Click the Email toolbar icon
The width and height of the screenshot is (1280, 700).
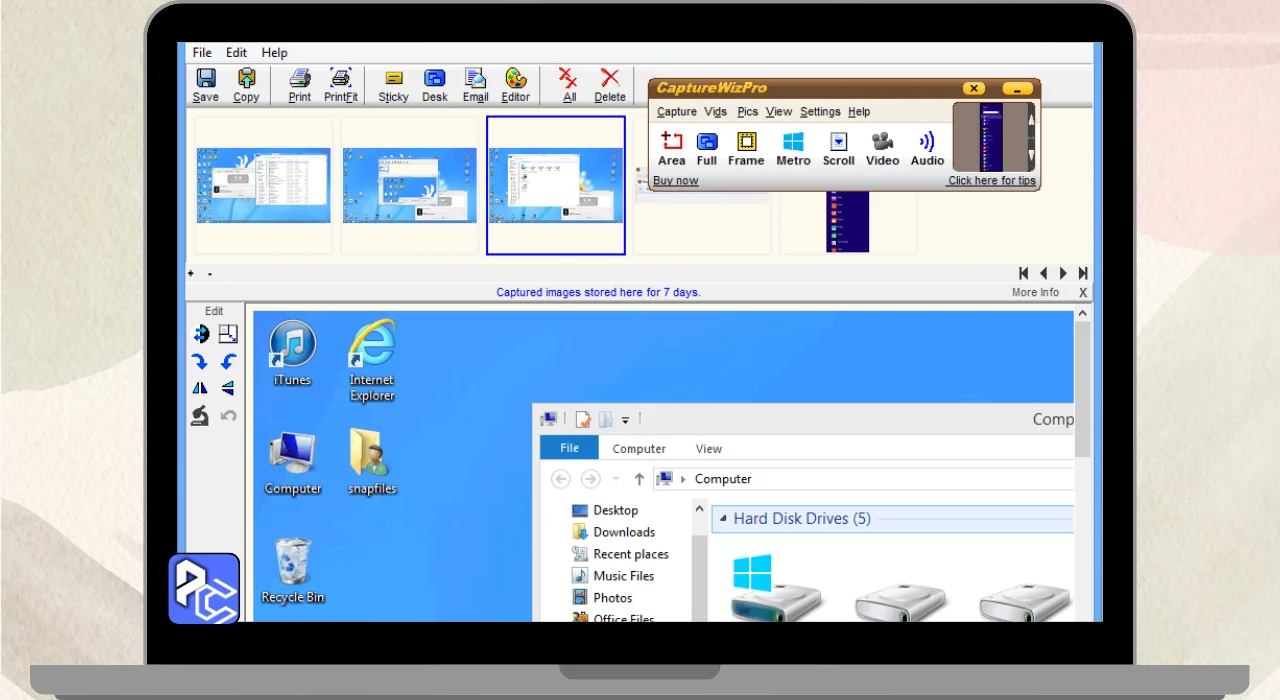[x=475, y=85]
